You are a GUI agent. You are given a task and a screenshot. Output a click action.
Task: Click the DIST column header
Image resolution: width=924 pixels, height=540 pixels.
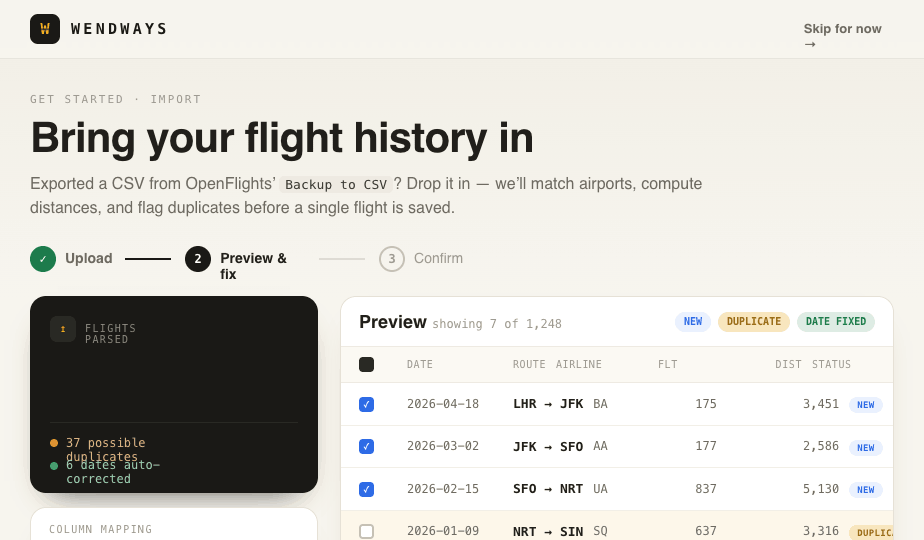point(788,364)
